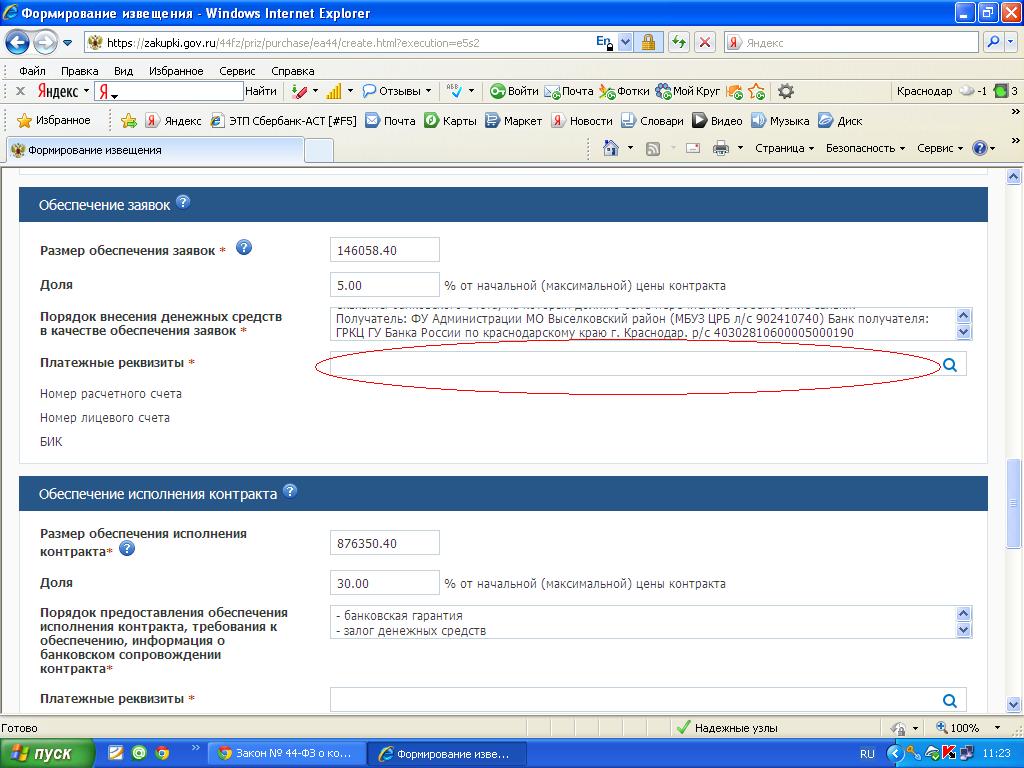1024x768 pixels.
Task: Click Kaspersky icon in system tray
Action: [948, 753]
